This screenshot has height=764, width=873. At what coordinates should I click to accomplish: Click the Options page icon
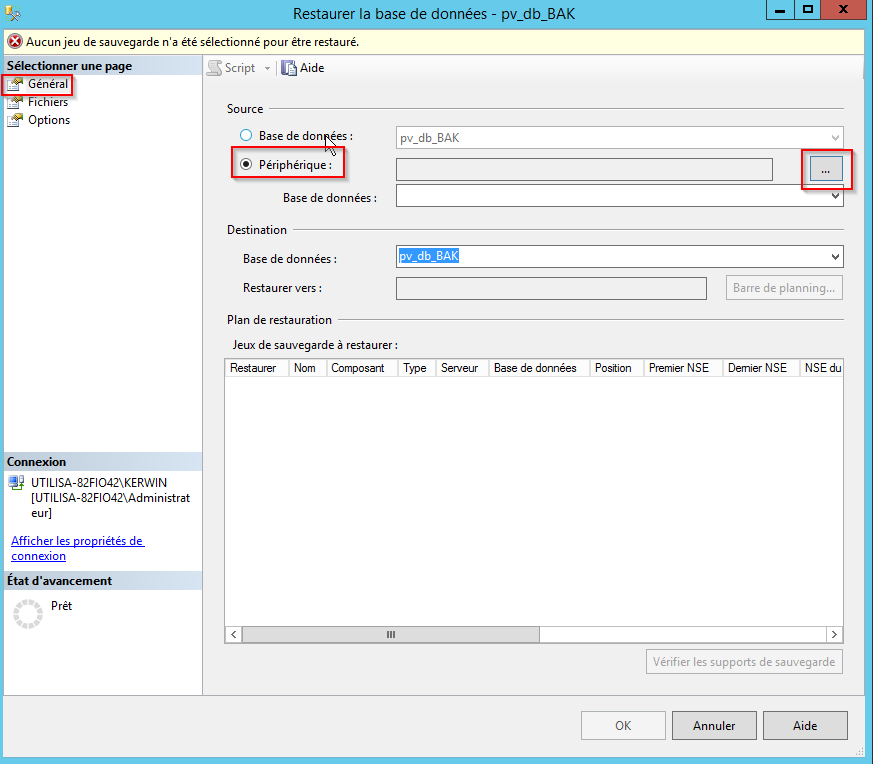click(15, 120)
